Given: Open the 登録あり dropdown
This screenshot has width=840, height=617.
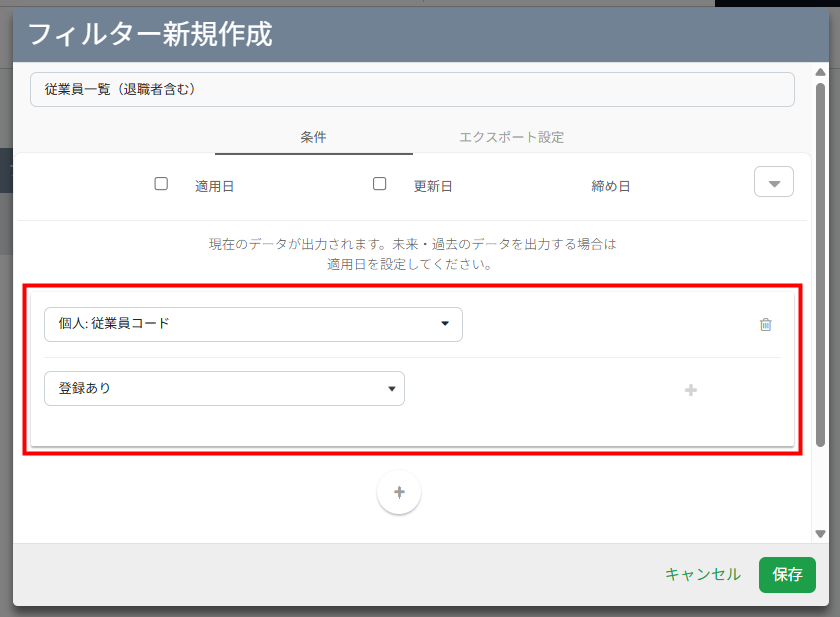Looking at the screenshot, I should 224,388.
